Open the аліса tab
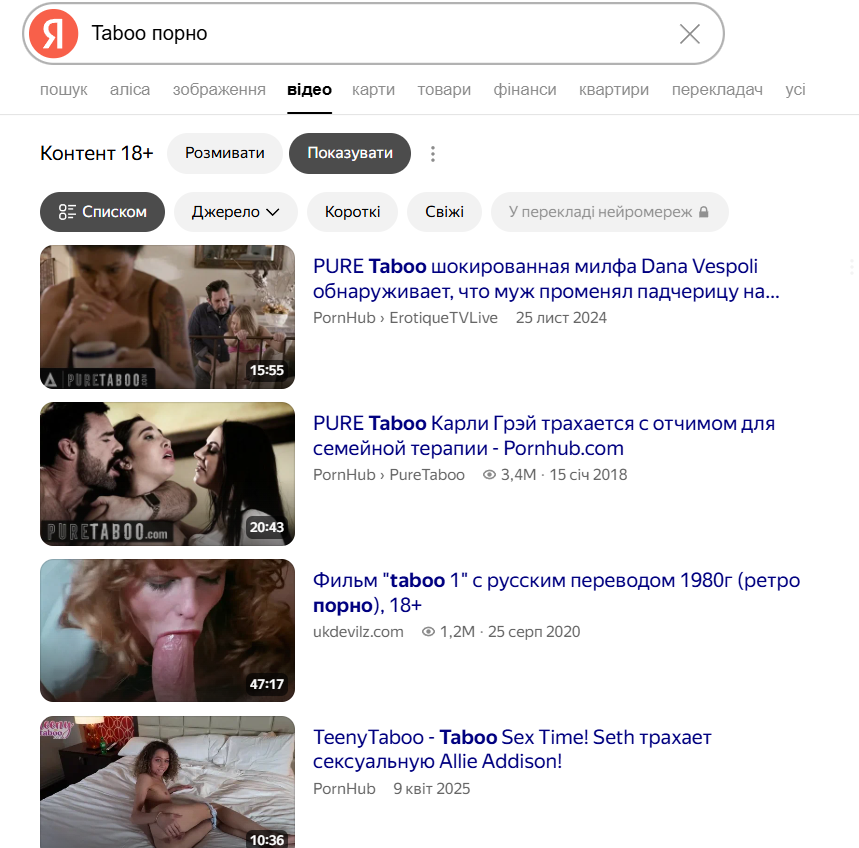This screenshot has height=848, width=859. click(130, 89)
